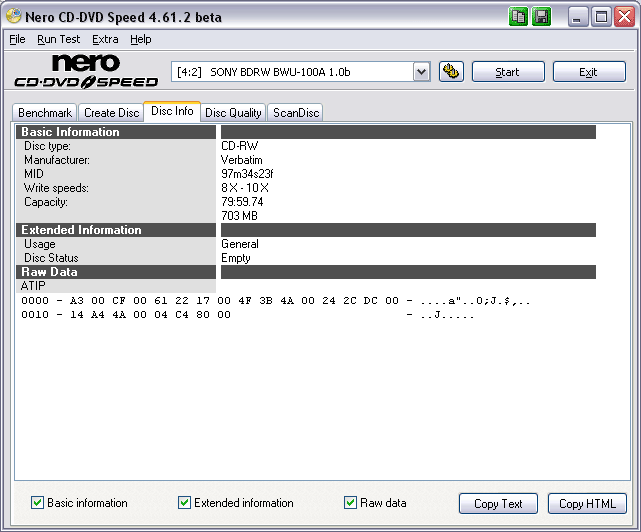641x532 pixels.
Task: Select the Disc Info tab
Action: 172,111
